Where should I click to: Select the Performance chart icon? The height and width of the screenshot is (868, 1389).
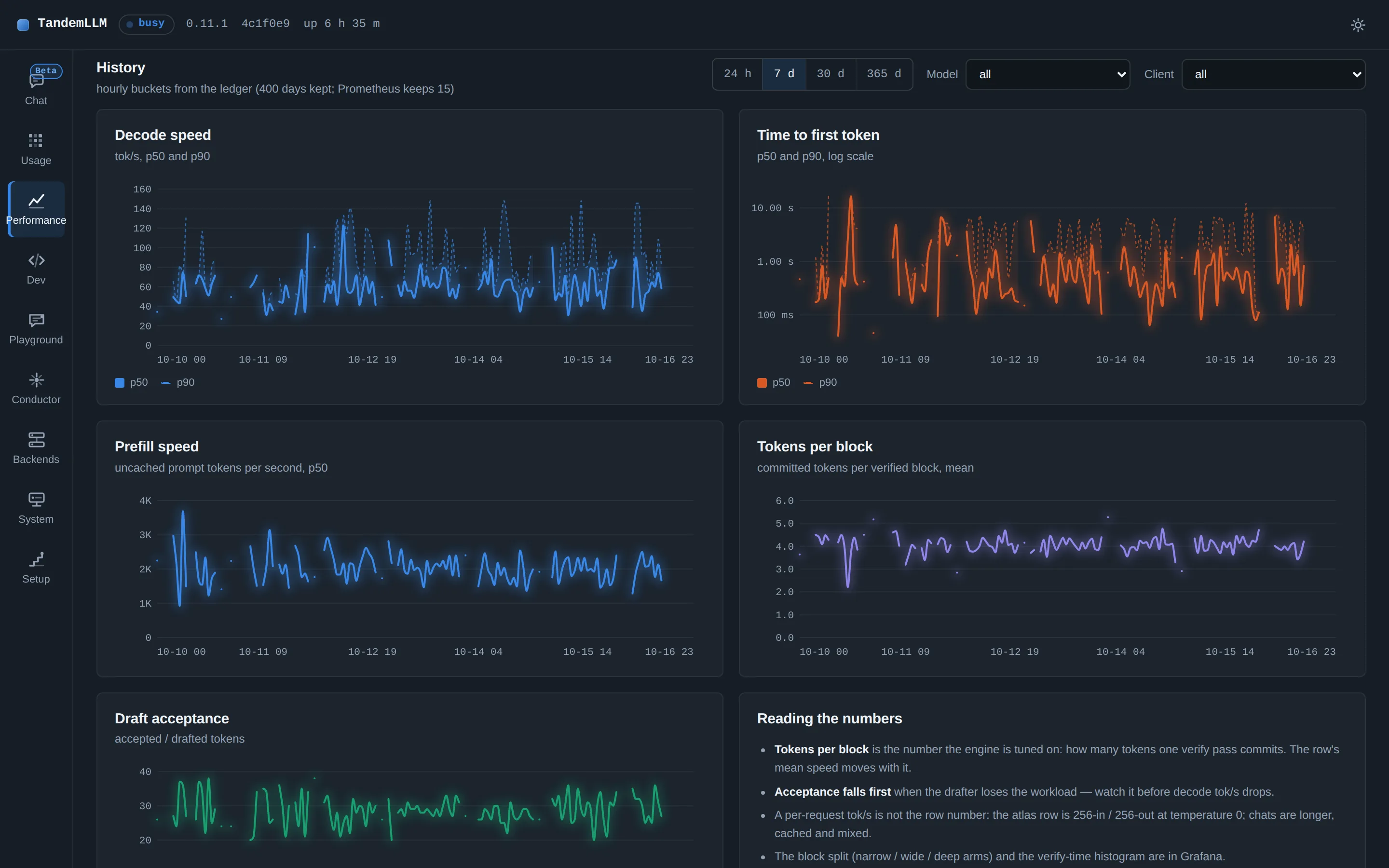[36, 200]
